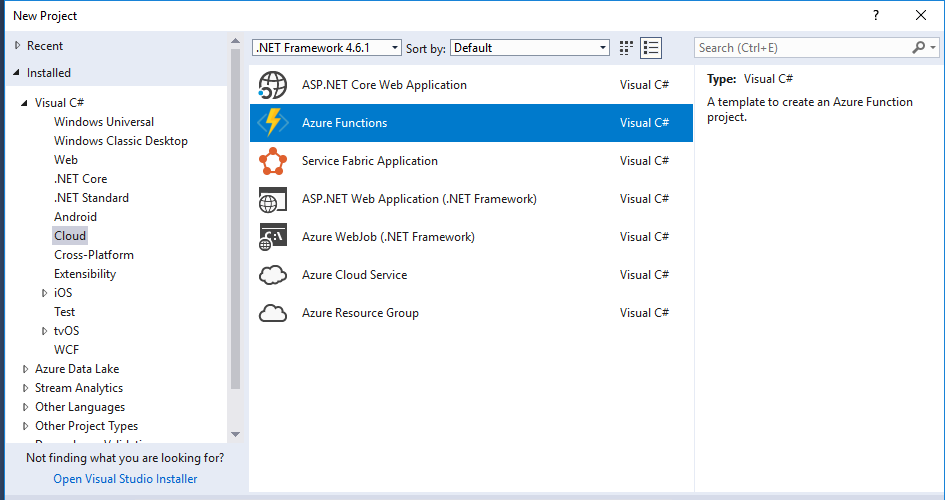Screen dimensions: 945x500
Task: Collapse the Visual C# tree node
Action: click(24, 103)
